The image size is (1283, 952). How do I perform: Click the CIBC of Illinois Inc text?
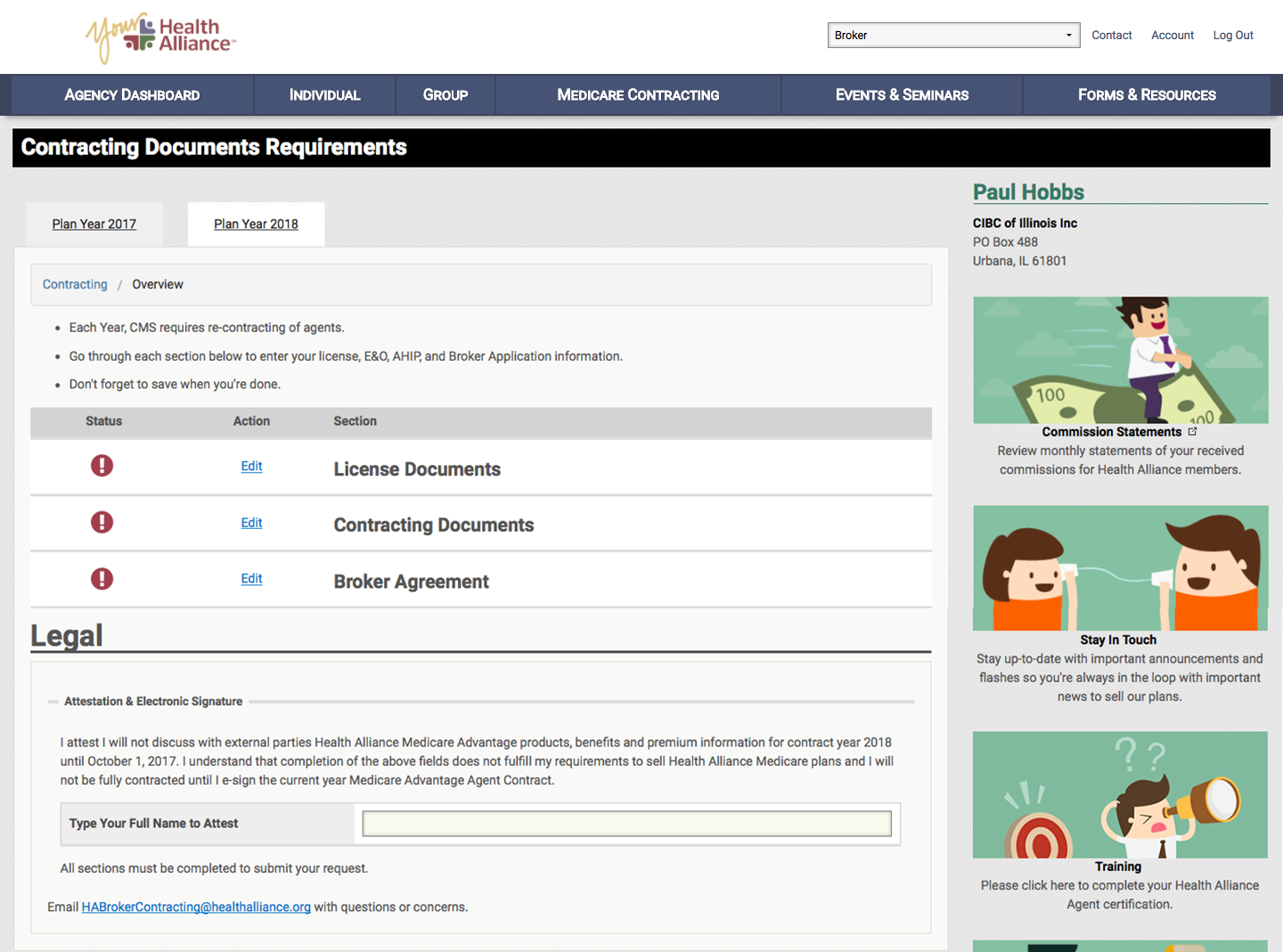1025,224
